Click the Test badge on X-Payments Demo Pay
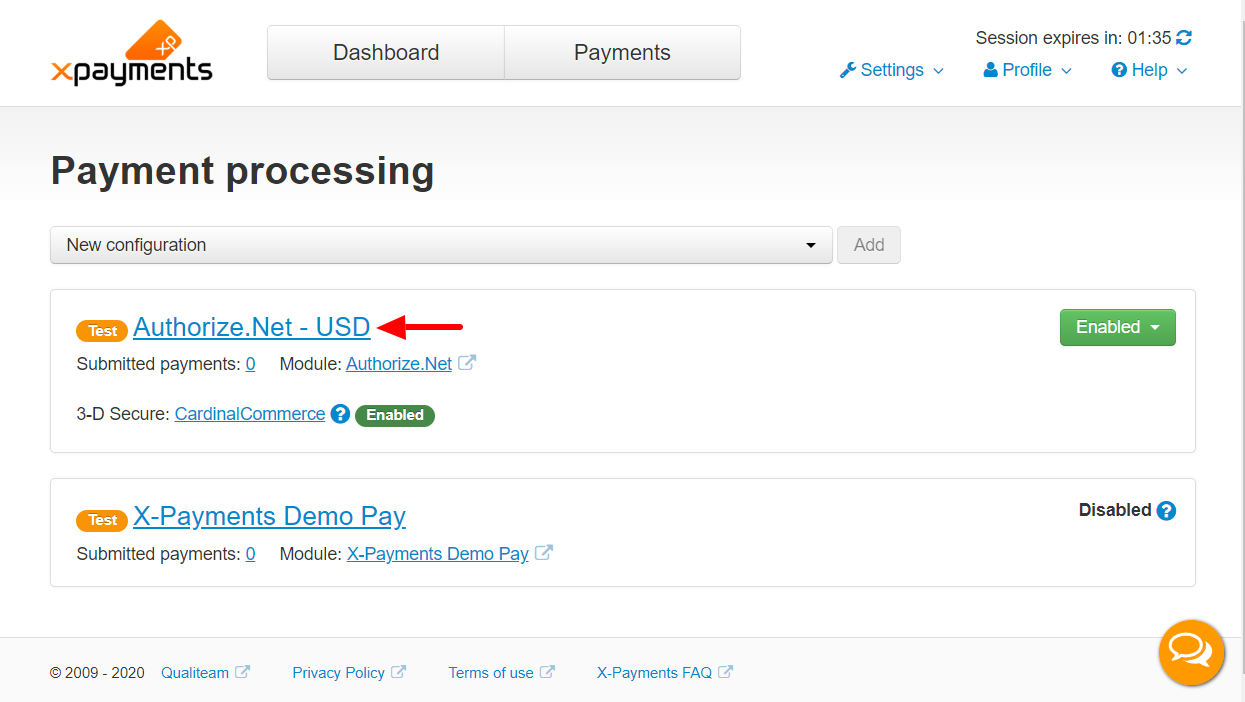The image size is (1245, 702). tap(102, 520)
